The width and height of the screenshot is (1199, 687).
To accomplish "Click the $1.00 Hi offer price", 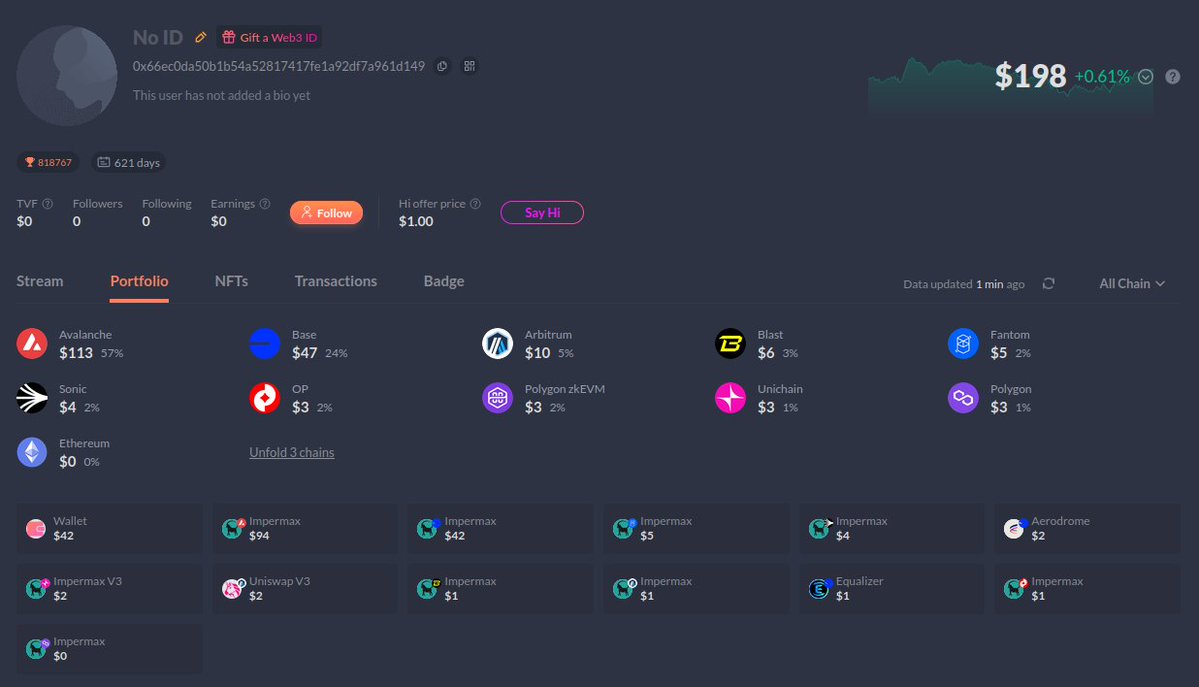I will [416, 222].
